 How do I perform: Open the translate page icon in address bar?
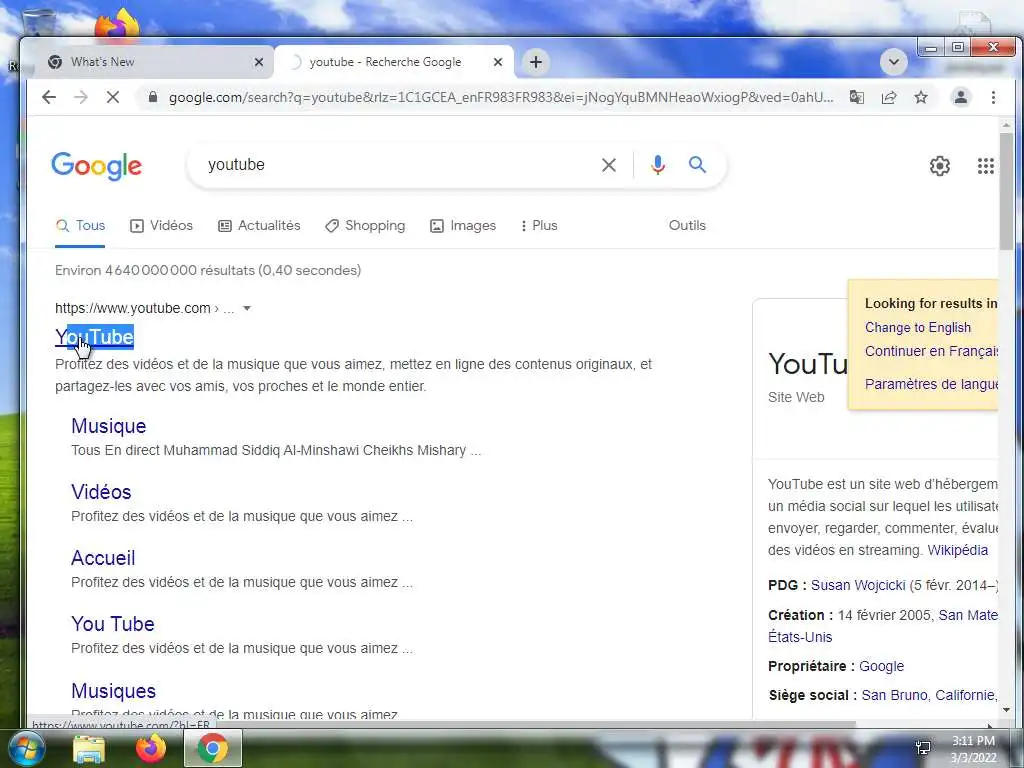click(x=856, y=97)
